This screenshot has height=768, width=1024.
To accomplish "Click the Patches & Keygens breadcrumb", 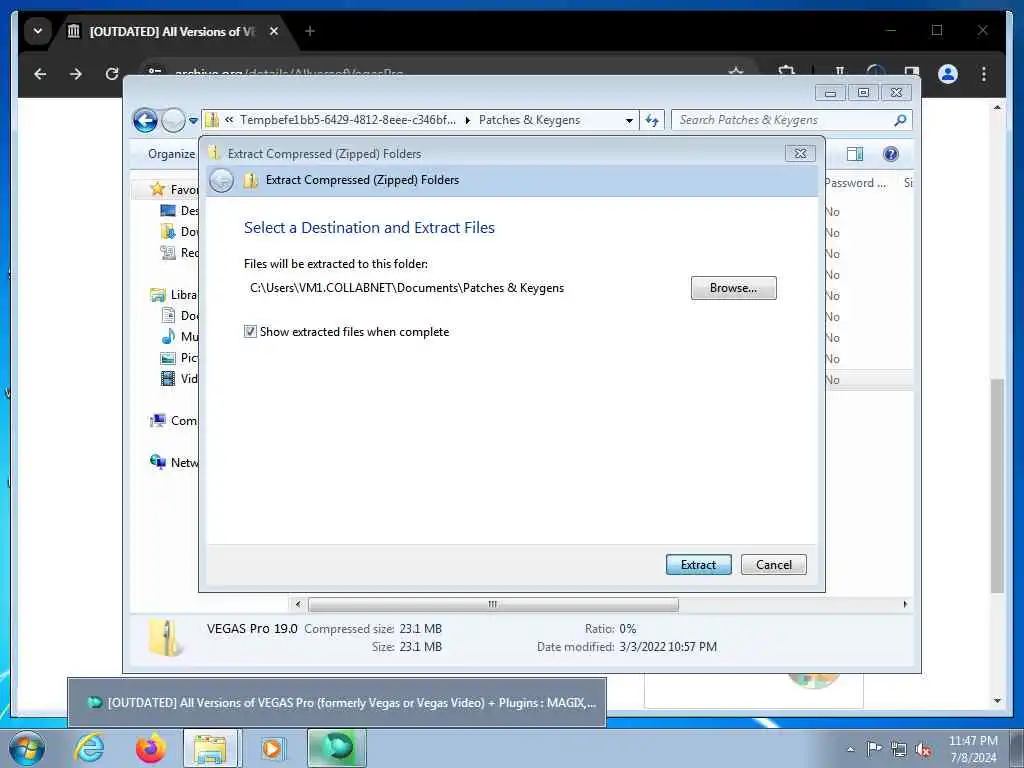I will [529, 120].
